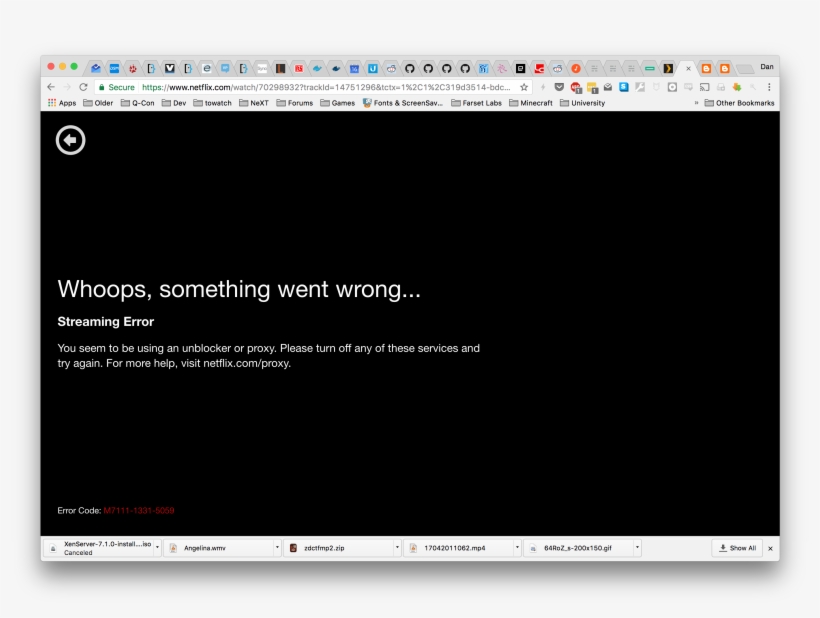Switch to the light blue whale tab
Screen dimensions: 820x618
pyautogui.click(x=317, y=68)
